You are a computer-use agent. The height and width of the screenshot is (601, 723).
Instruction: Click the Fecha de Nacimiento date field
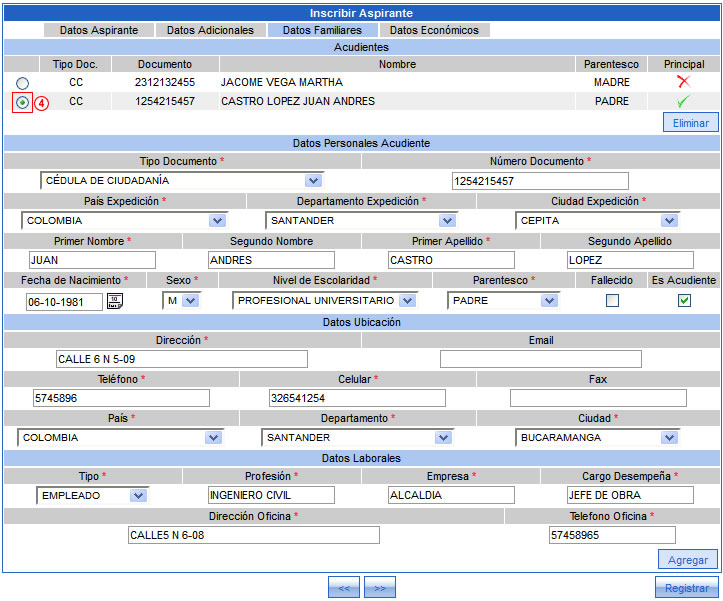pos(64,302)
